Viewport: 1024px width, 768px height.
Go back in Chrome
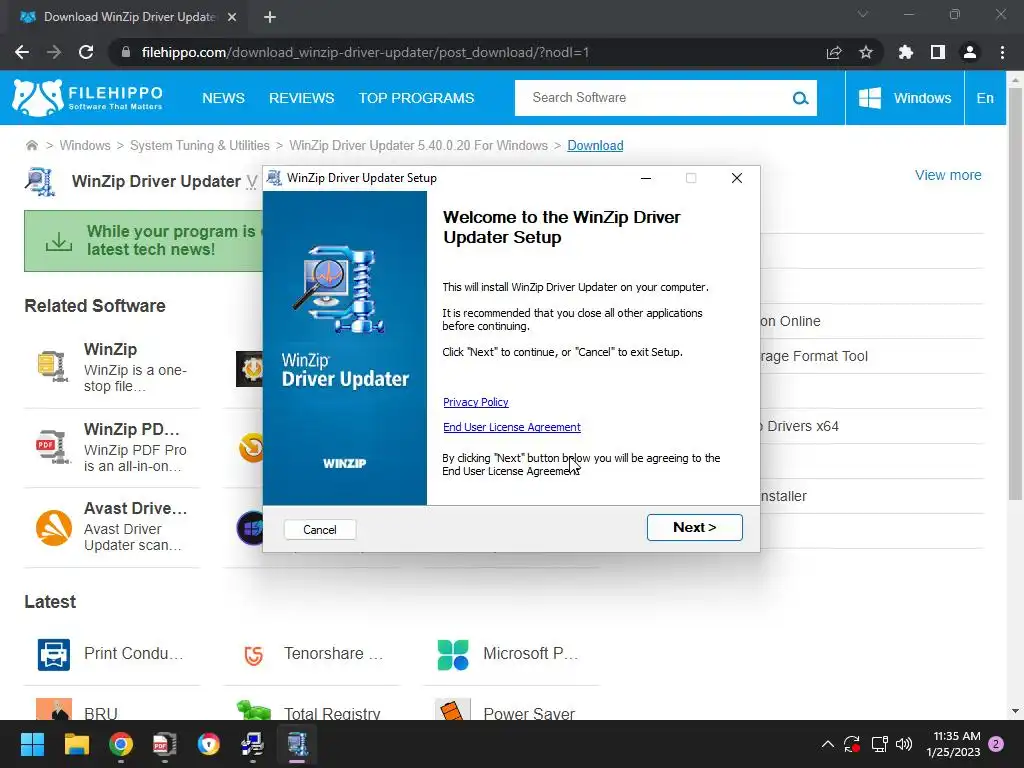click(x=22, y=52)
